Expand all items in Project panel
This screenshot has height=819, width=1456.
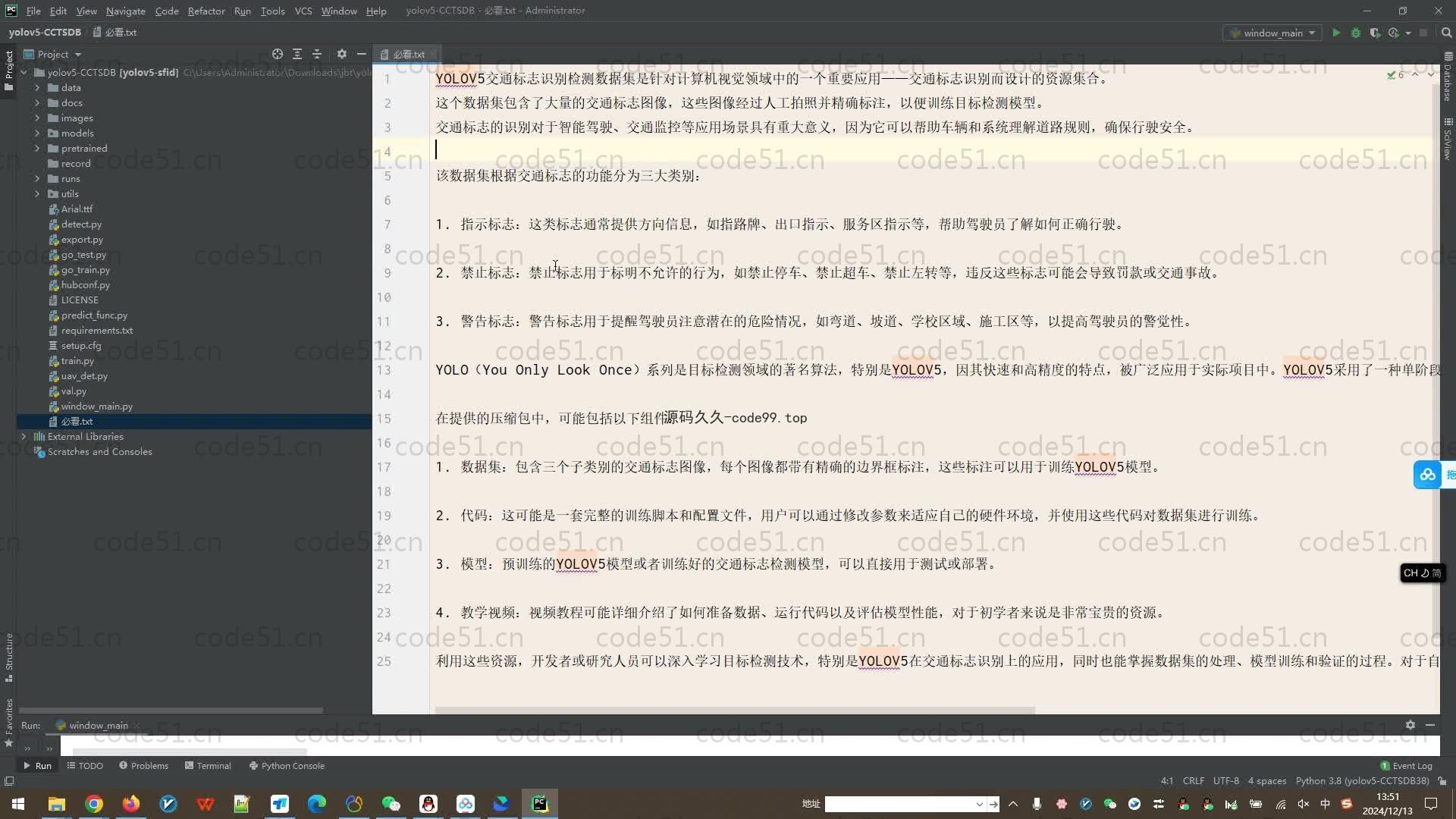(x=297, y=54)
